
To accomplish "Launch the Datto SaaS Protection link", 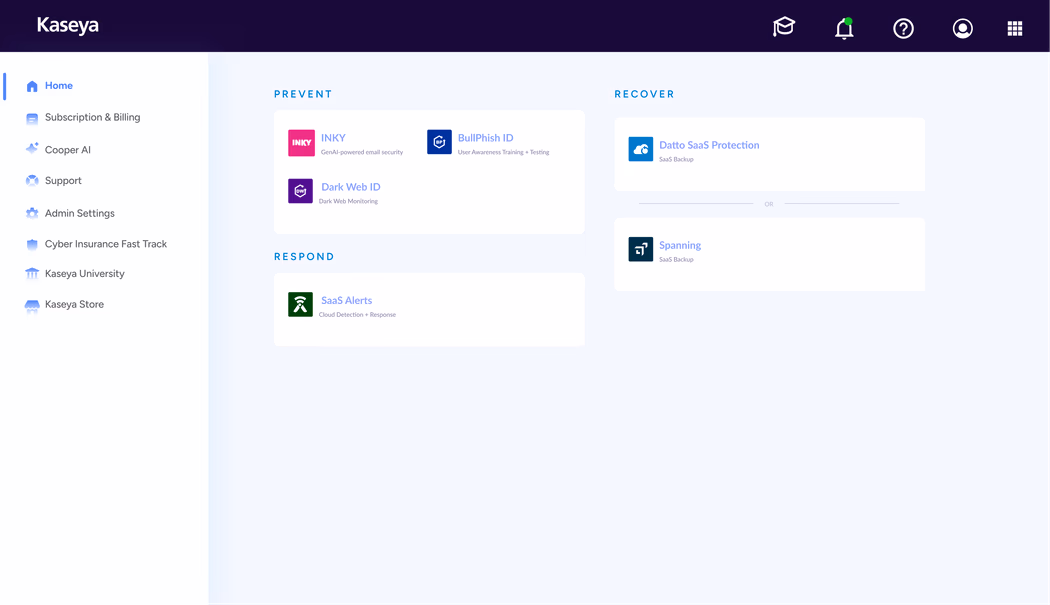I will click(709, 145).
